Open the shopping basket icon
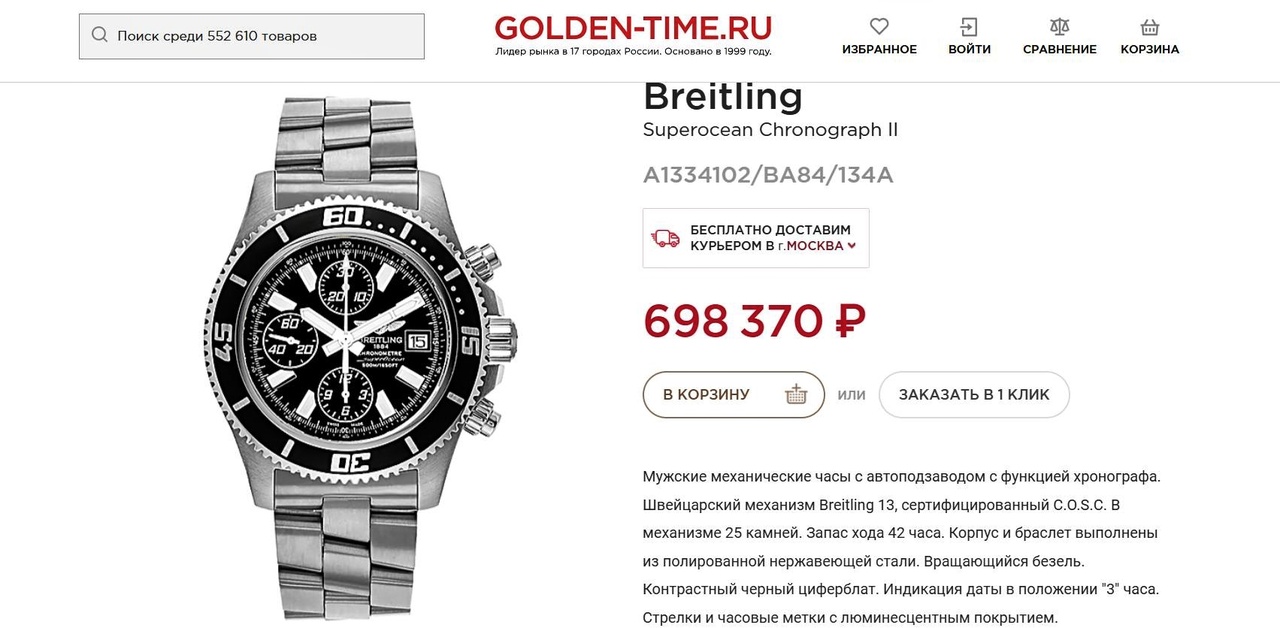Screen dimensions: 1280x628 pos(1149,27)
